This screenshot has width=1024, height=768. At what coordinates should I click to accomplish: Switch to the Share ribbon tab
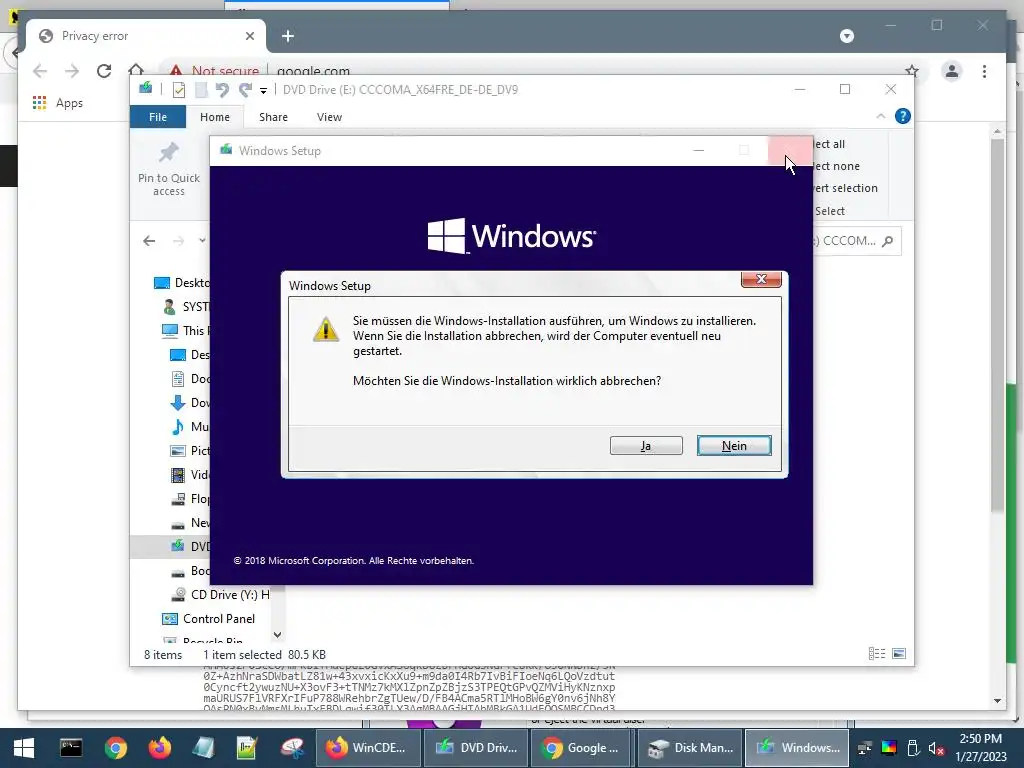tap(273, 117)
